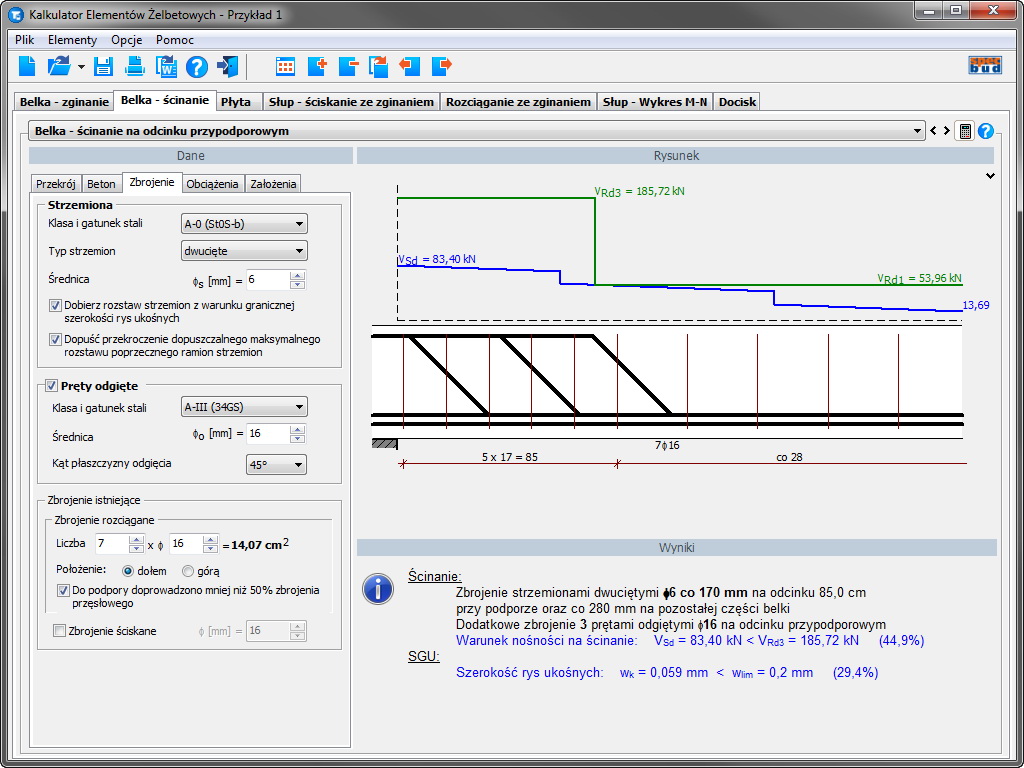
Task: Select the górą radio button
Action: tap(188, 571)
